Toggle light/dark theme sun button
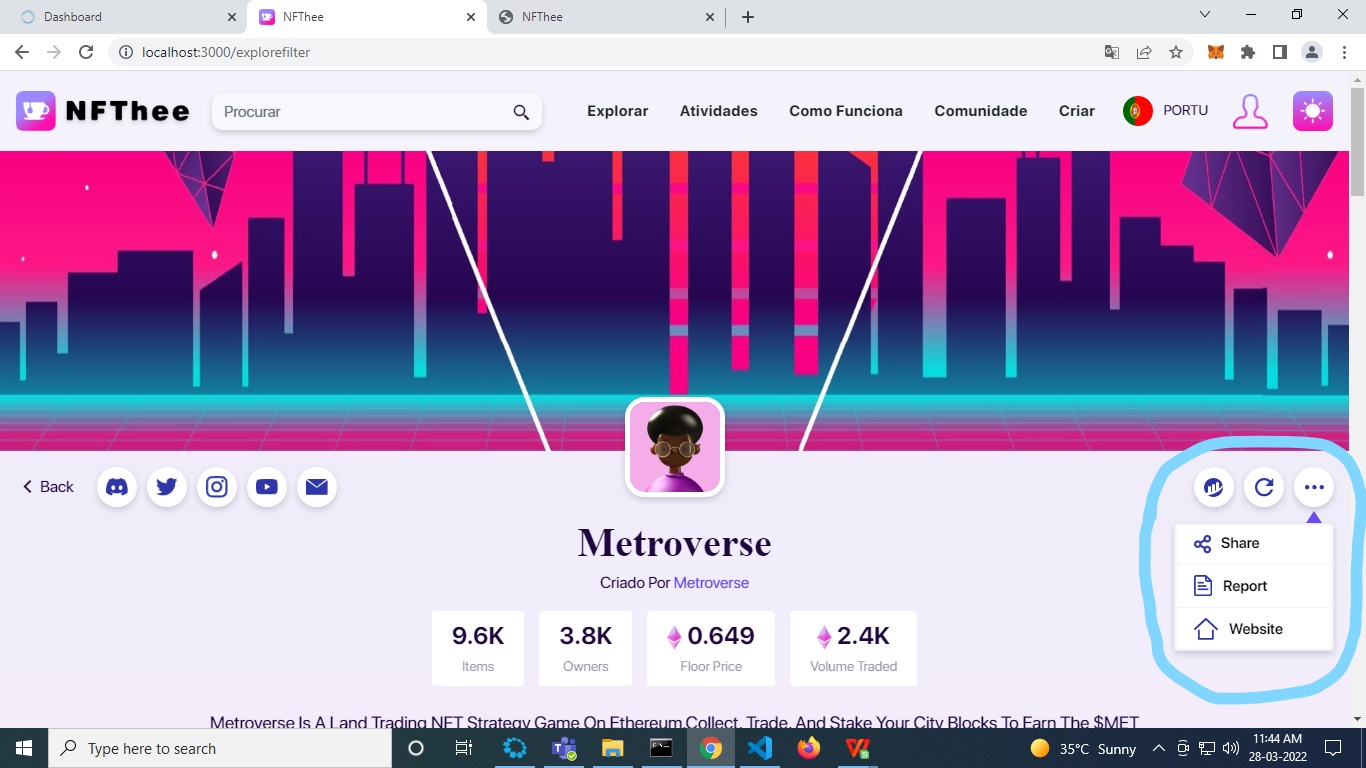Image resolution: width=1366 pixels, height=768 pixels. click(1312, 111)
